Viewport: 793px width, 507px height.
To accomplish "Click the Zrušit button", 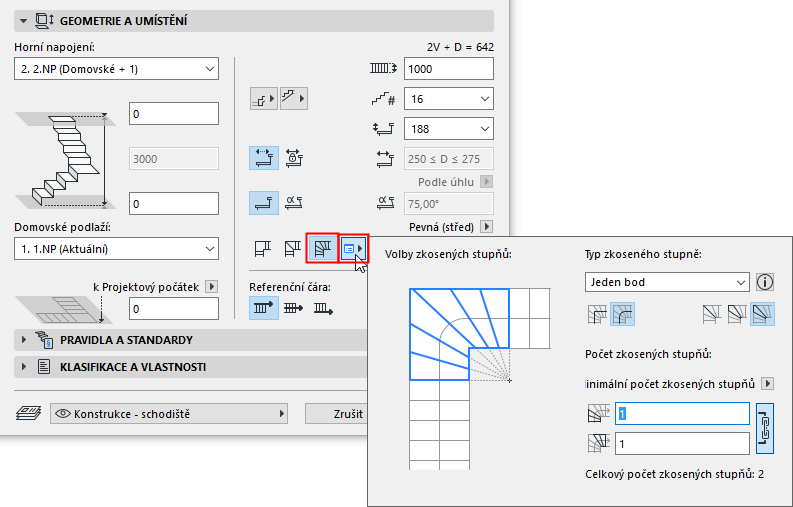I will pos(348,413).
